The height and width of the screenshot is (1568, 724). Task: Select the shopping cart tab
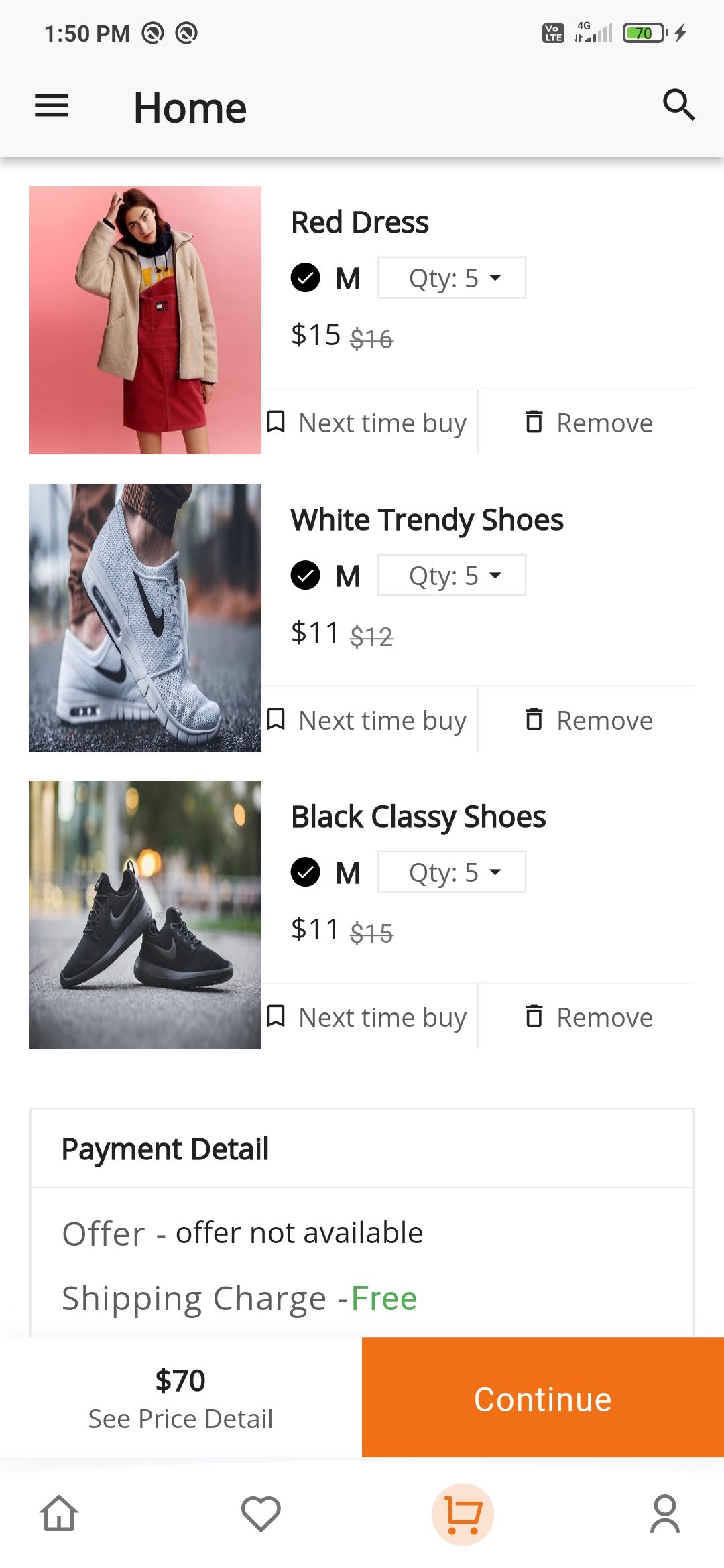(463, 1514)
